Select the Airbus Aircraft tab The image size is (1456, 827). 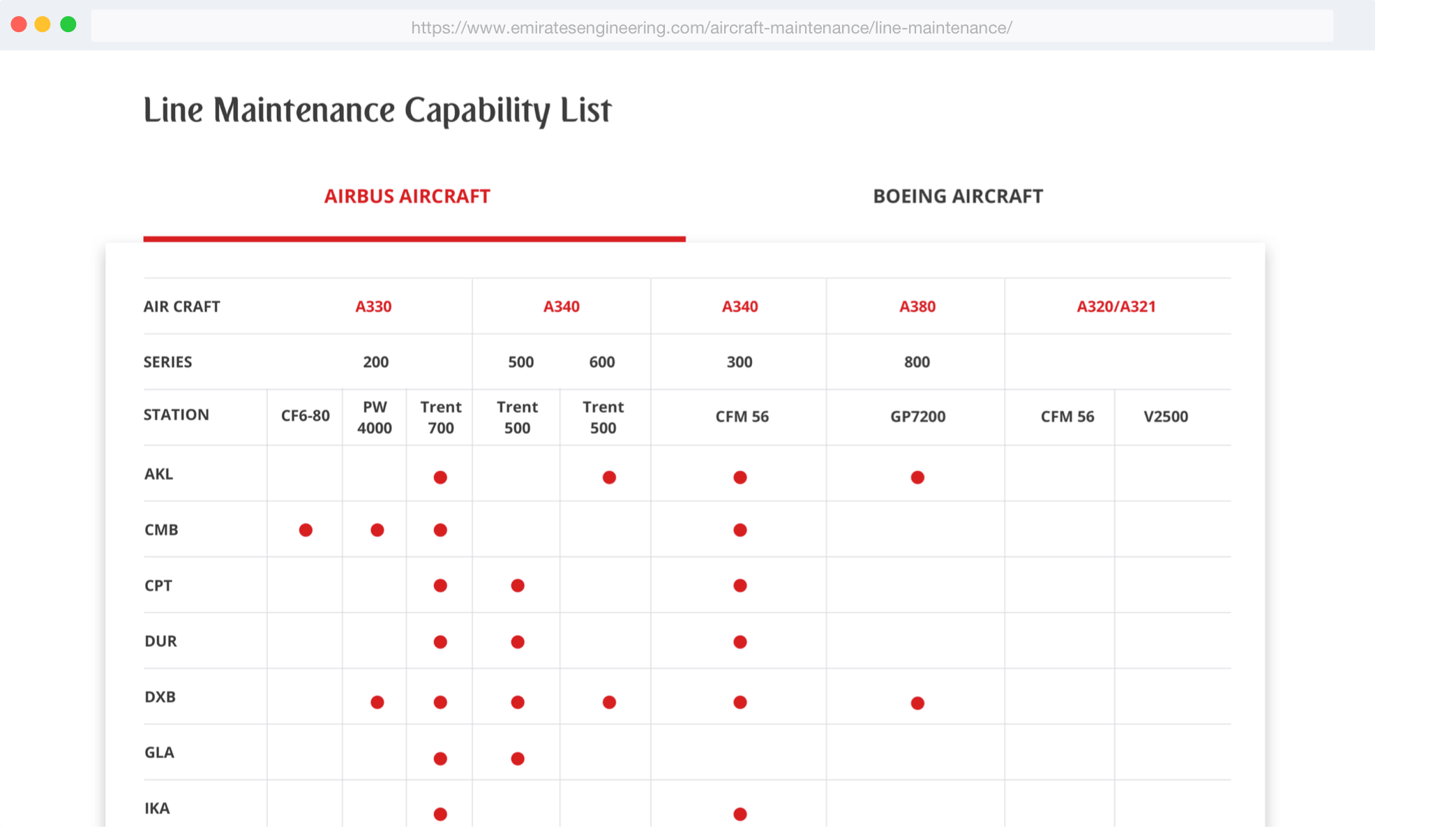click(x=407, y=196)
